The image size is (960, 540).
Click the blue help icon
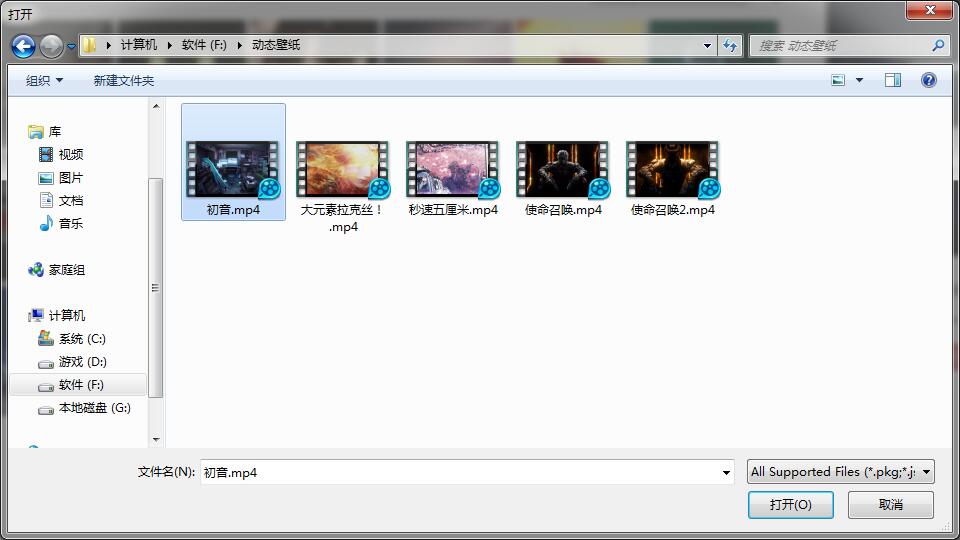click(929, 80)
